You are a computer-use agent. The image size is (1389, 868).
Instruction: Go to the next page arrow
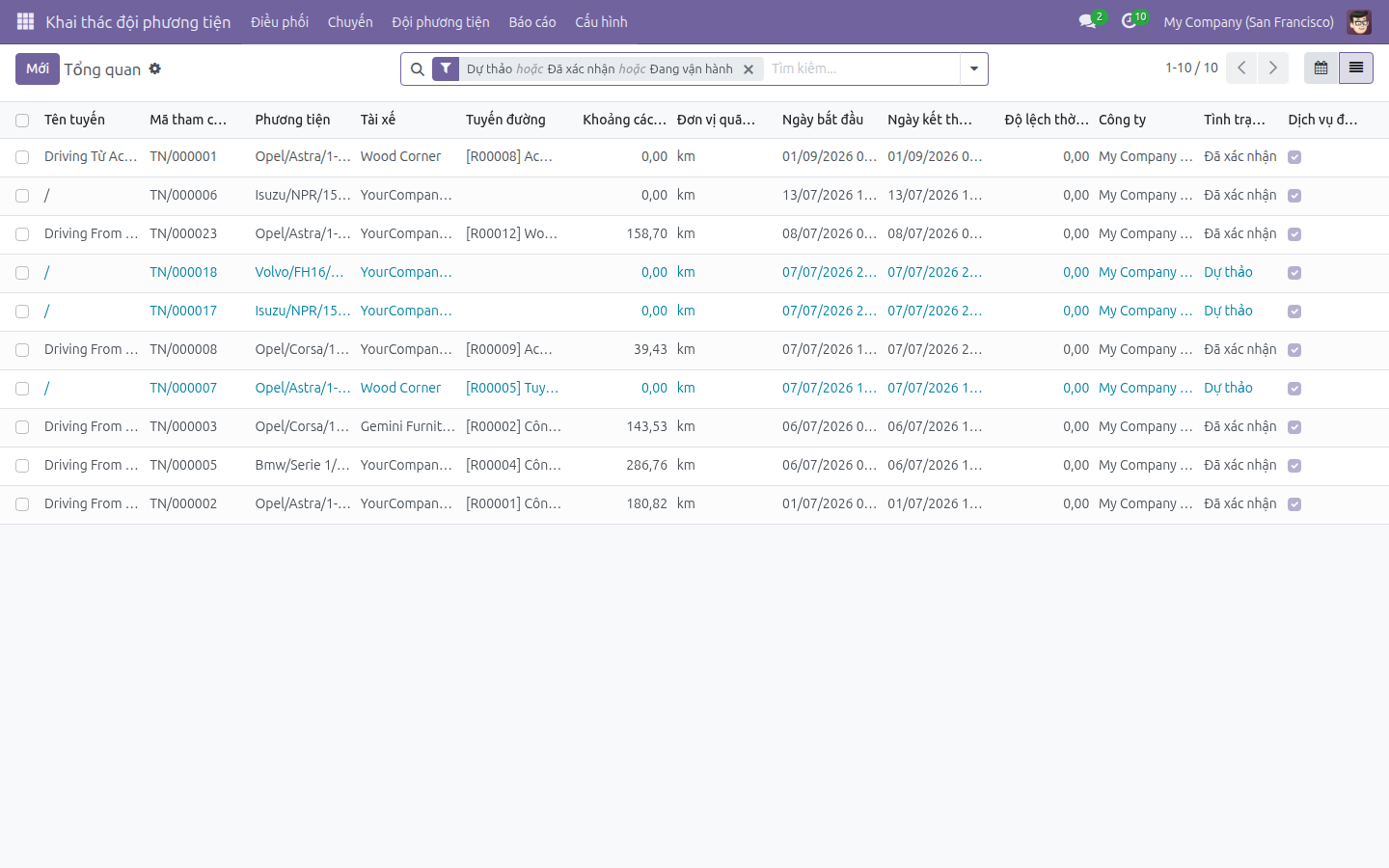(1273, 68)
